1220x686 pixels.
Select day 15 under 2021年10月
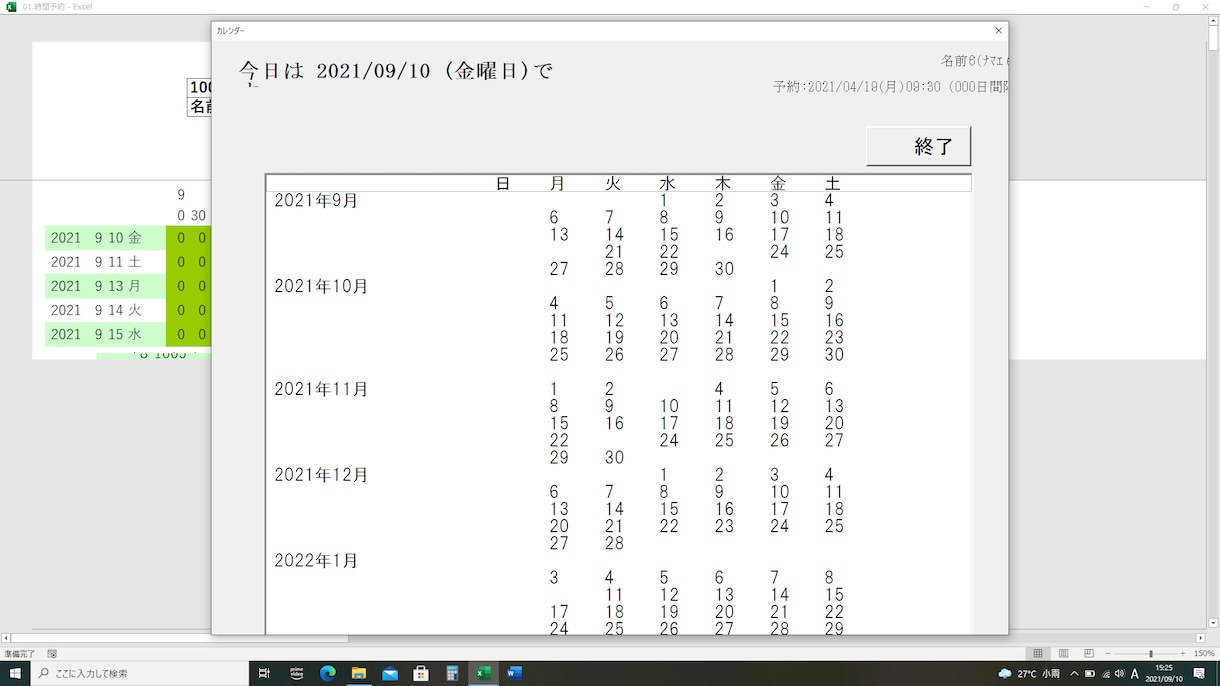point(779,321)
